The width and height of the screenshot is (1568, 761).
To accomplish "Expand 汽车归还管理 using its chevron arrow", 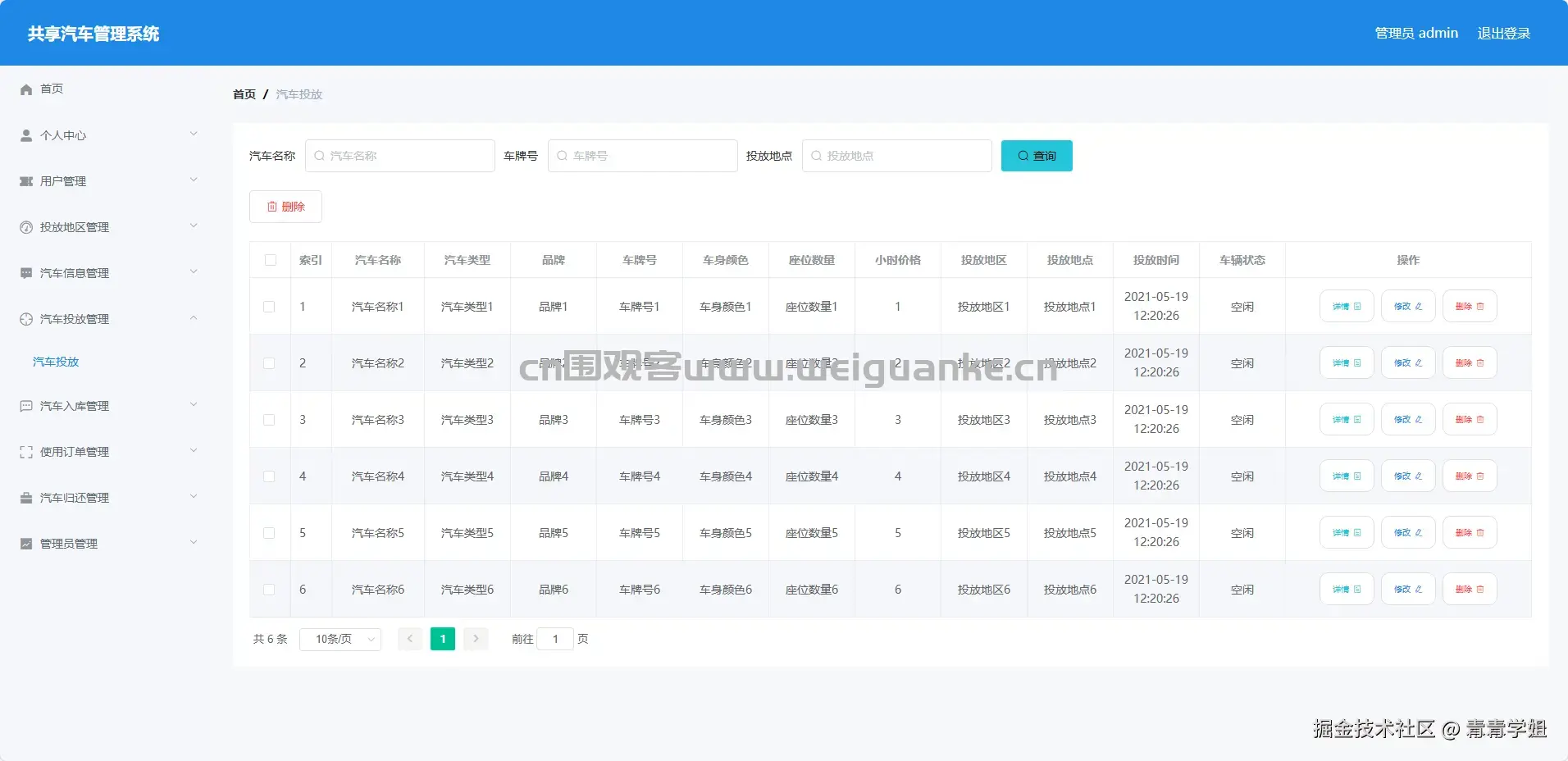I will pyautogui.click(x=194, y=496).
